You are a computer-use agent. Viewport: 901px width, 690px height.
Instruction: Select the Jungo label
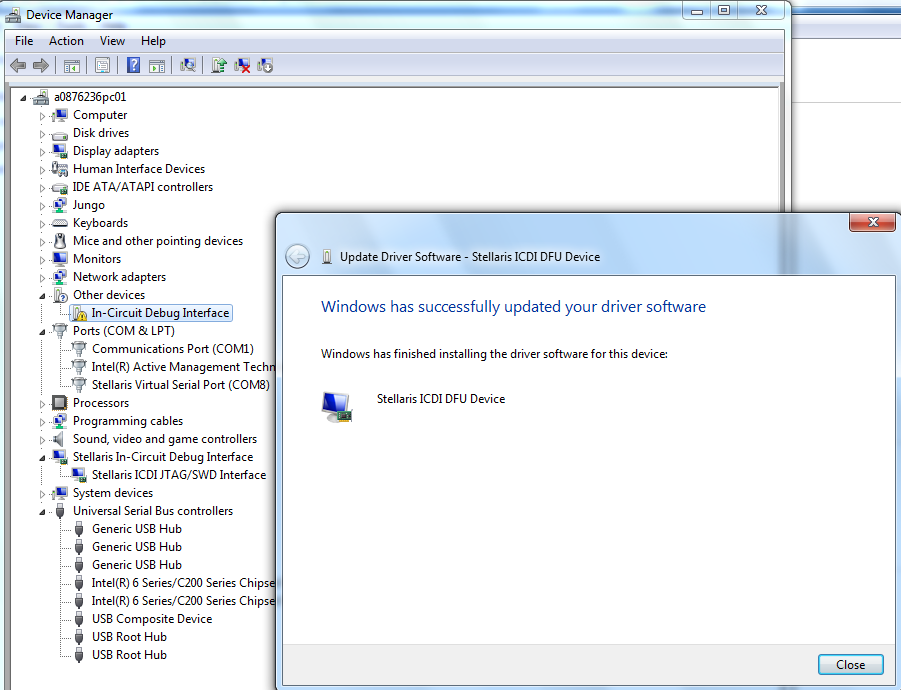(88, 205)
